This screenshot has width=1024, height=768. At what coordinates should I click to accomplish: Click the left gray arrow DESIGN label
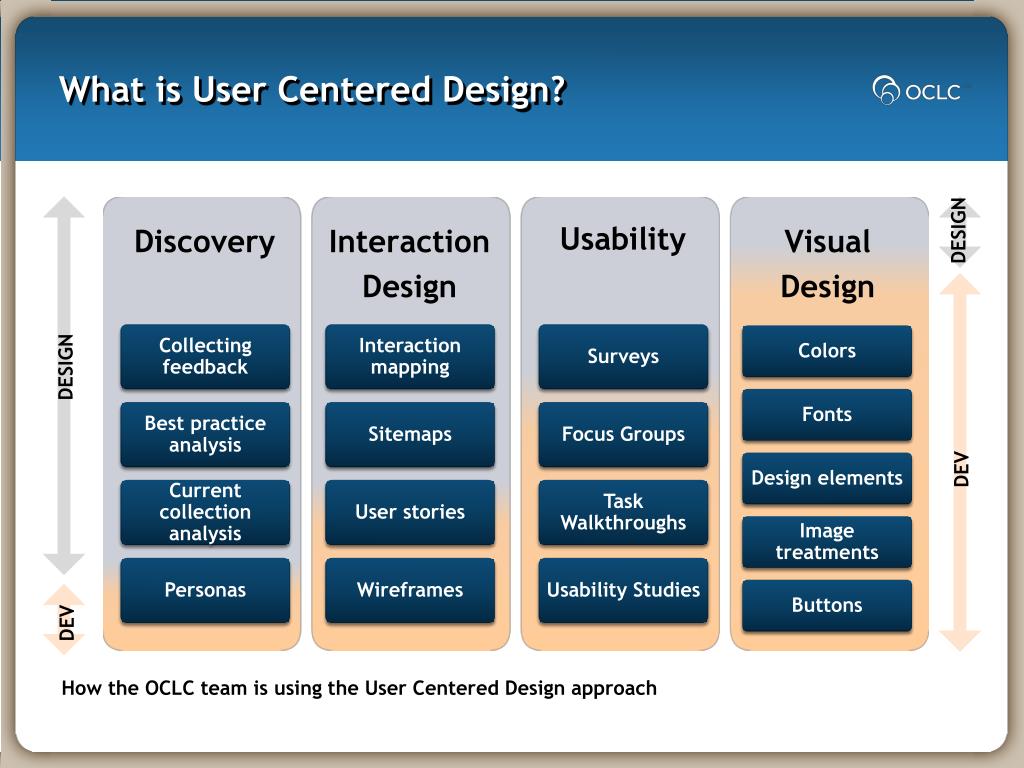click(65, 367)
